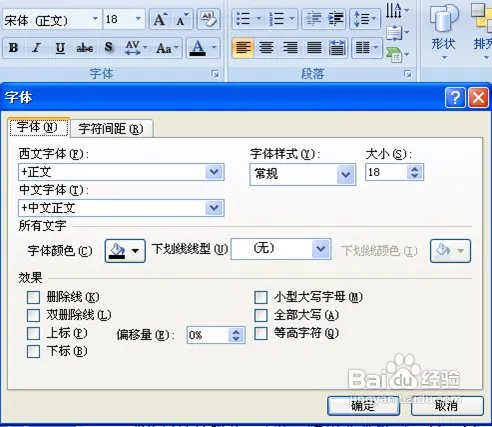Open the font color dropdown arrow in ribbon
This screenshot has width=492, height=427.
(214, 48)
